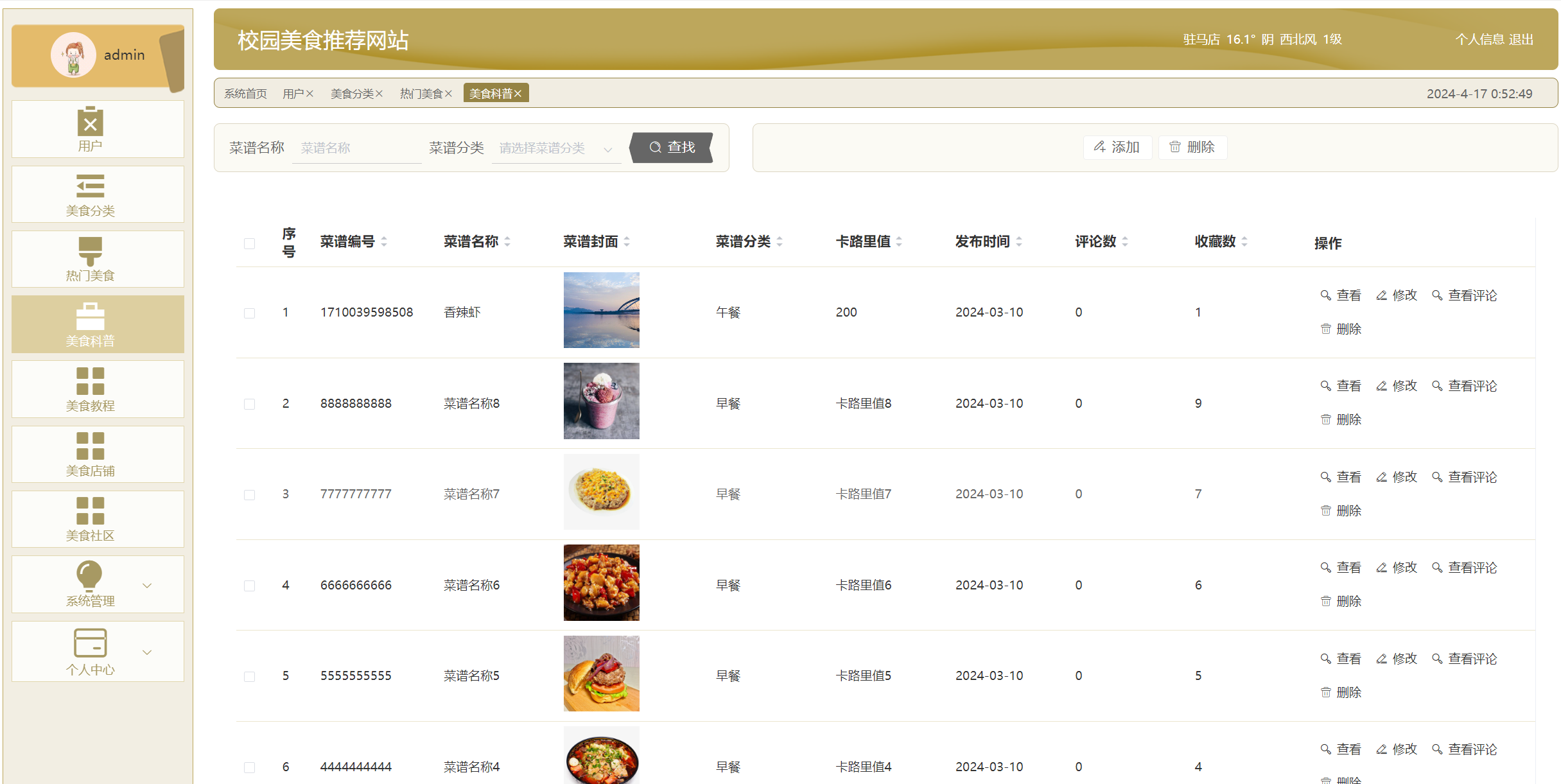This screenshot has height=784, width=1561.
Task: View comments for 香辣虾 row
Action: tap(1465, 295)
